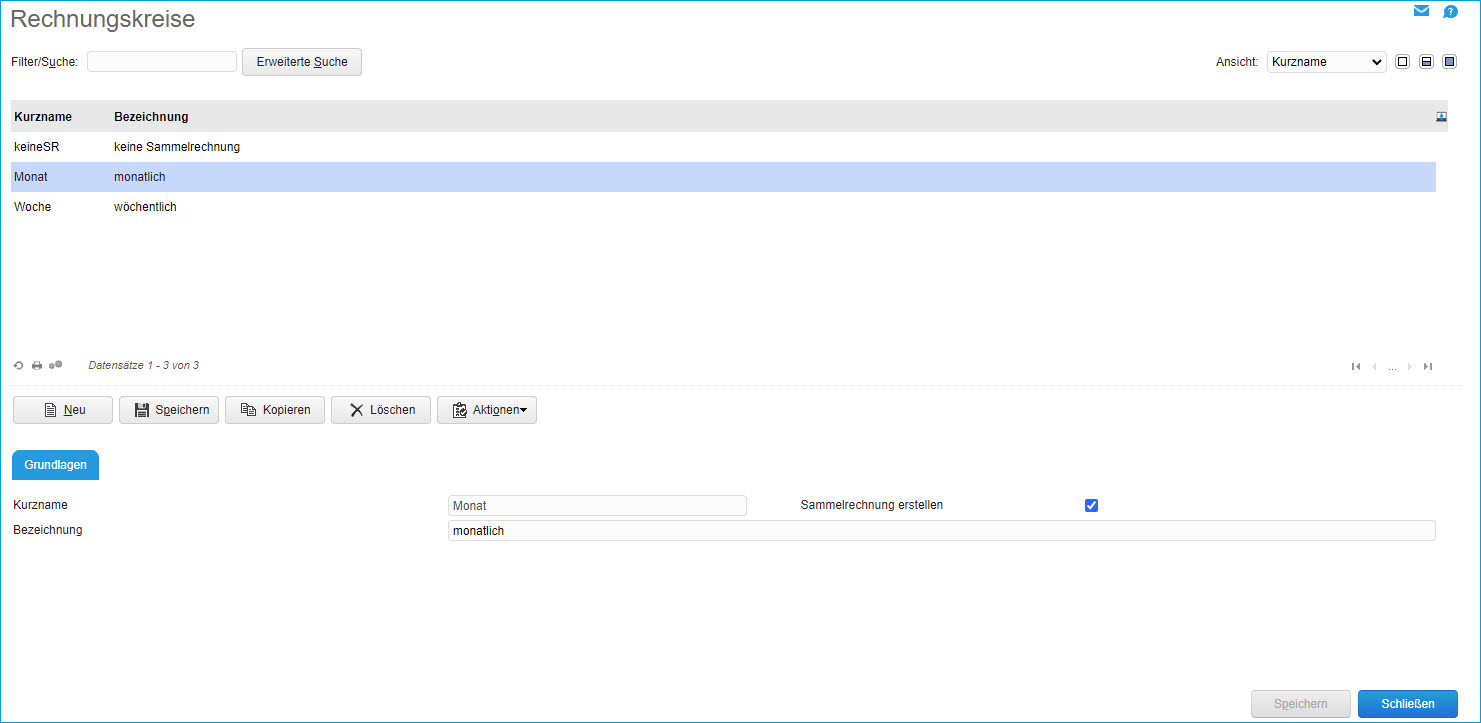This screenshot has width=1481, height=723.
Task: Switch to the empty square list-only layout
Action: (1402, 62)
